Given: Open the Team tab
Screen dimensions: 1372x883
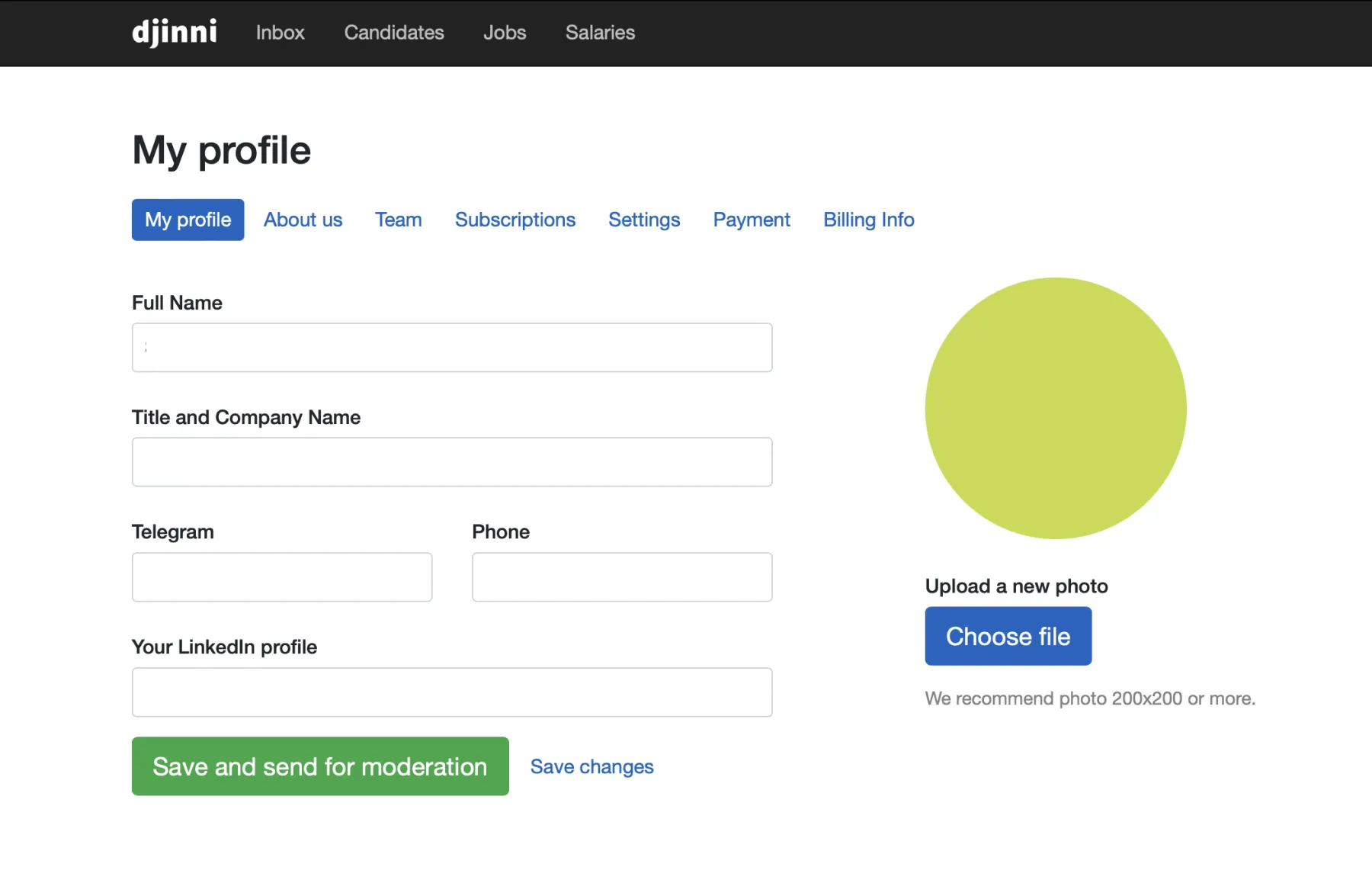Looking at the screenshot, I should [x=398, y=220].
